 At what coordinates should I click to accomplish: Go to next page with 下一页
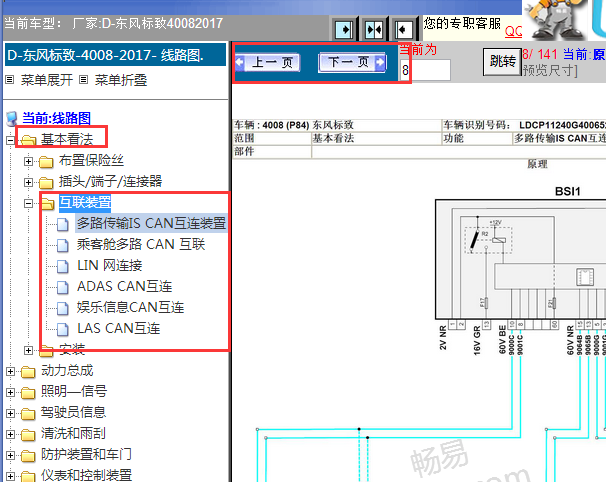pyautogui.click(x=352, y=62)
